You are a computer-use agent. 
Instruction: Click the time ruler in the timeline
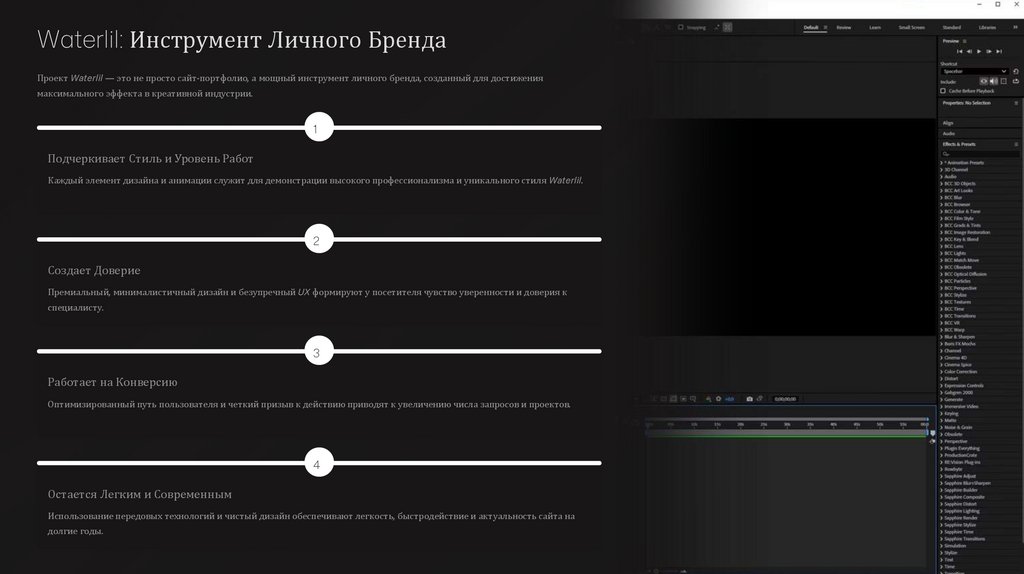(x=787, y=424)
